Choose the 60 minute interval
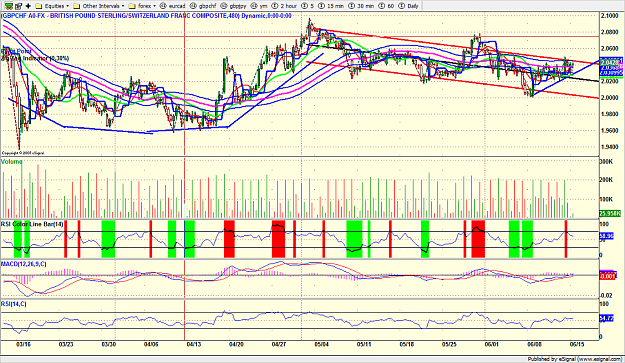The height and width of the screenshot is (363, 625). [387, 6]
